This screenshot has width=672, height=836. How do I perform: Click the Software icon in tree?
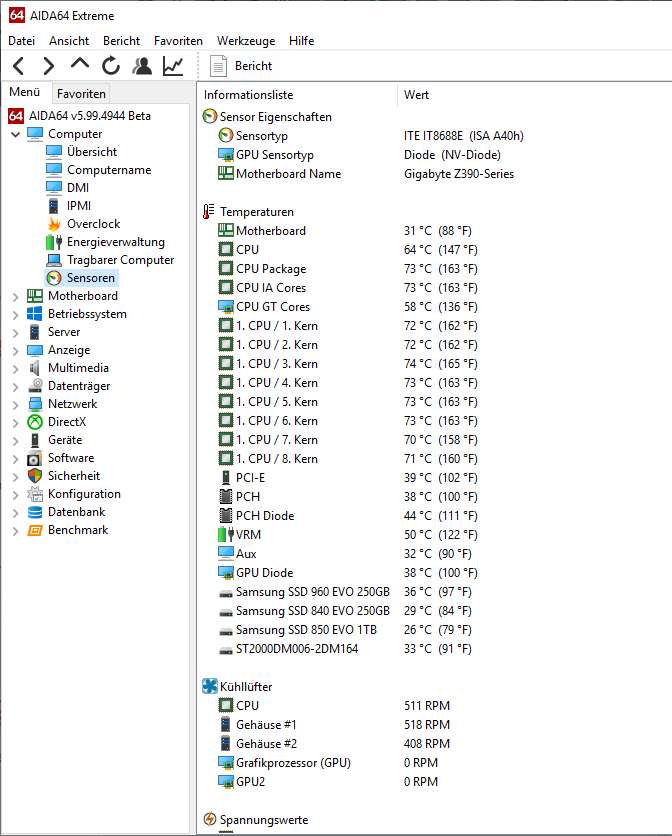[35, 458]
